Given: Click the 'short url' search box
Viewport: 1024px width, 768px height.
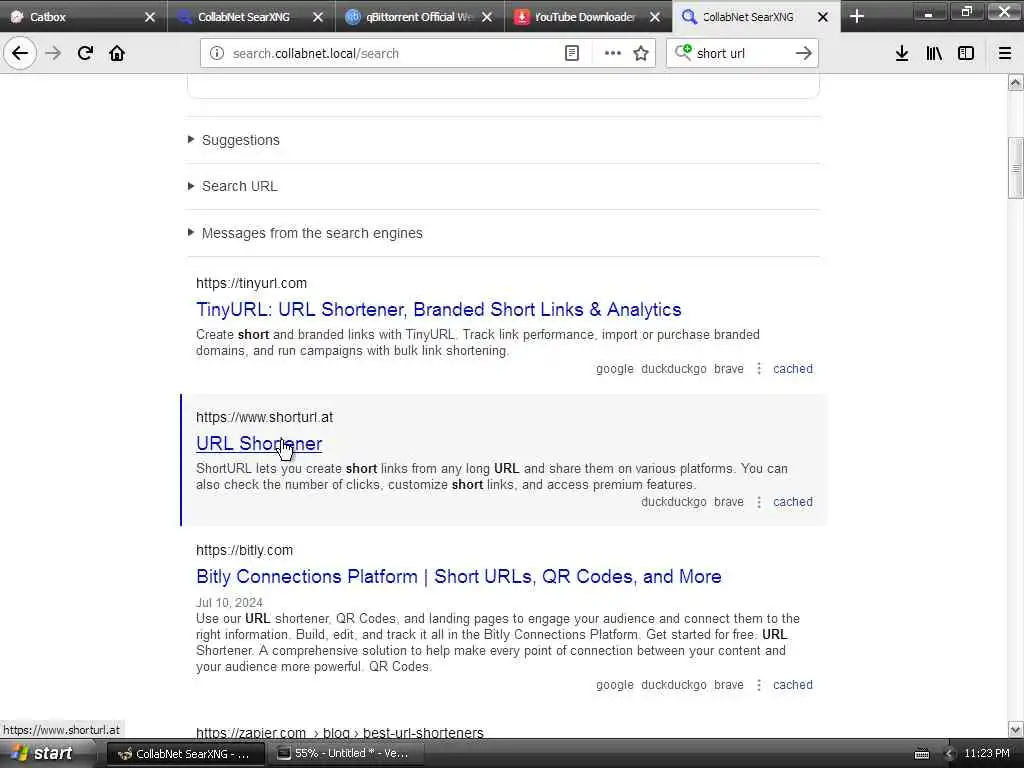Looking at the screenshot, I should (741, 54).
